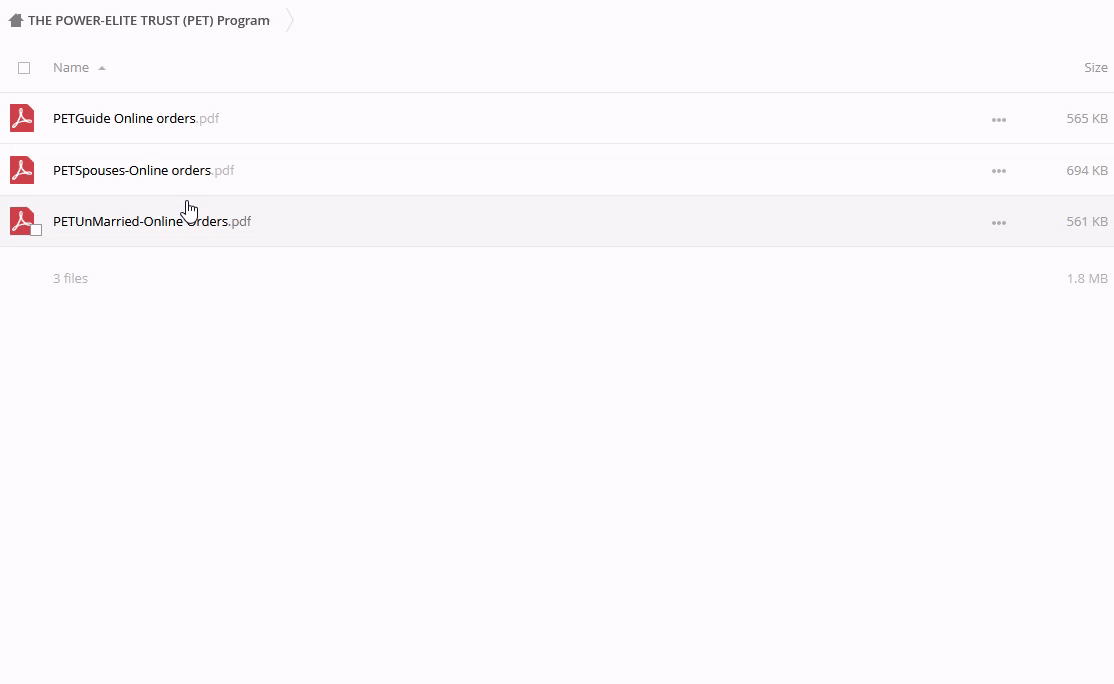1114x684 pixels.
Task: Toggle name sort direction arrow
Action: pos(102,68)
